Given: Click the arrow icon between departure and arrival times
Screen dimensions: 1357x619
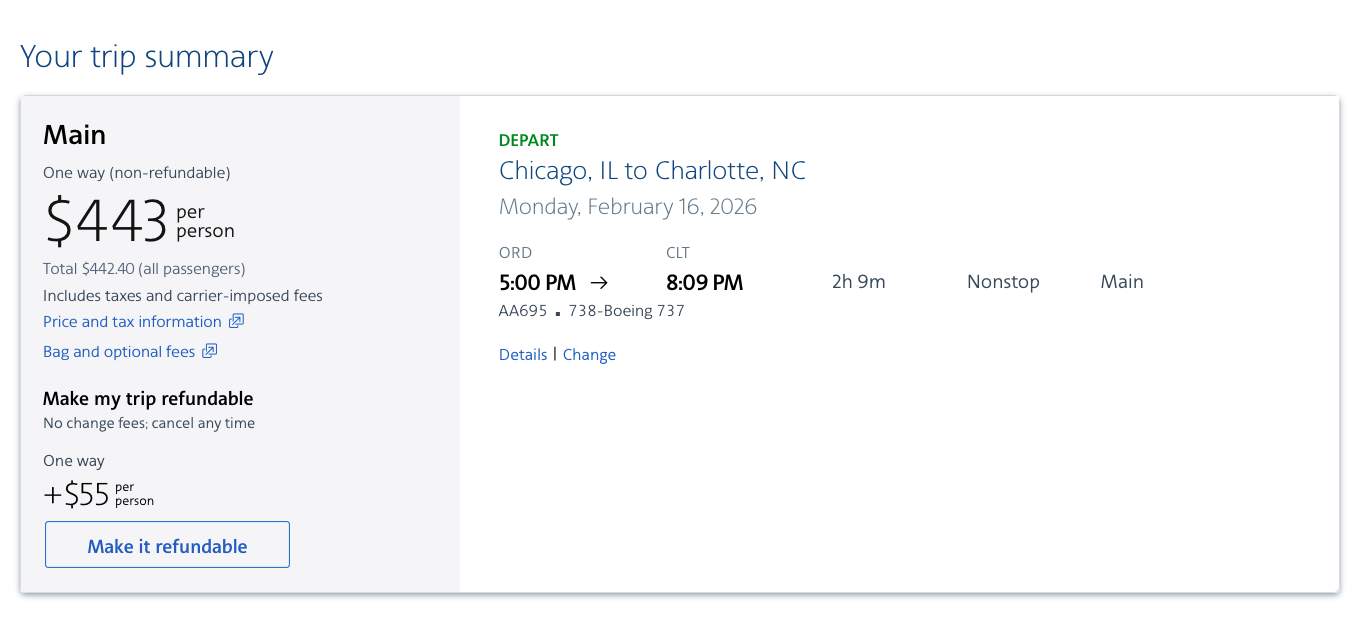Looking at the screenshot, I should [599, 282].
